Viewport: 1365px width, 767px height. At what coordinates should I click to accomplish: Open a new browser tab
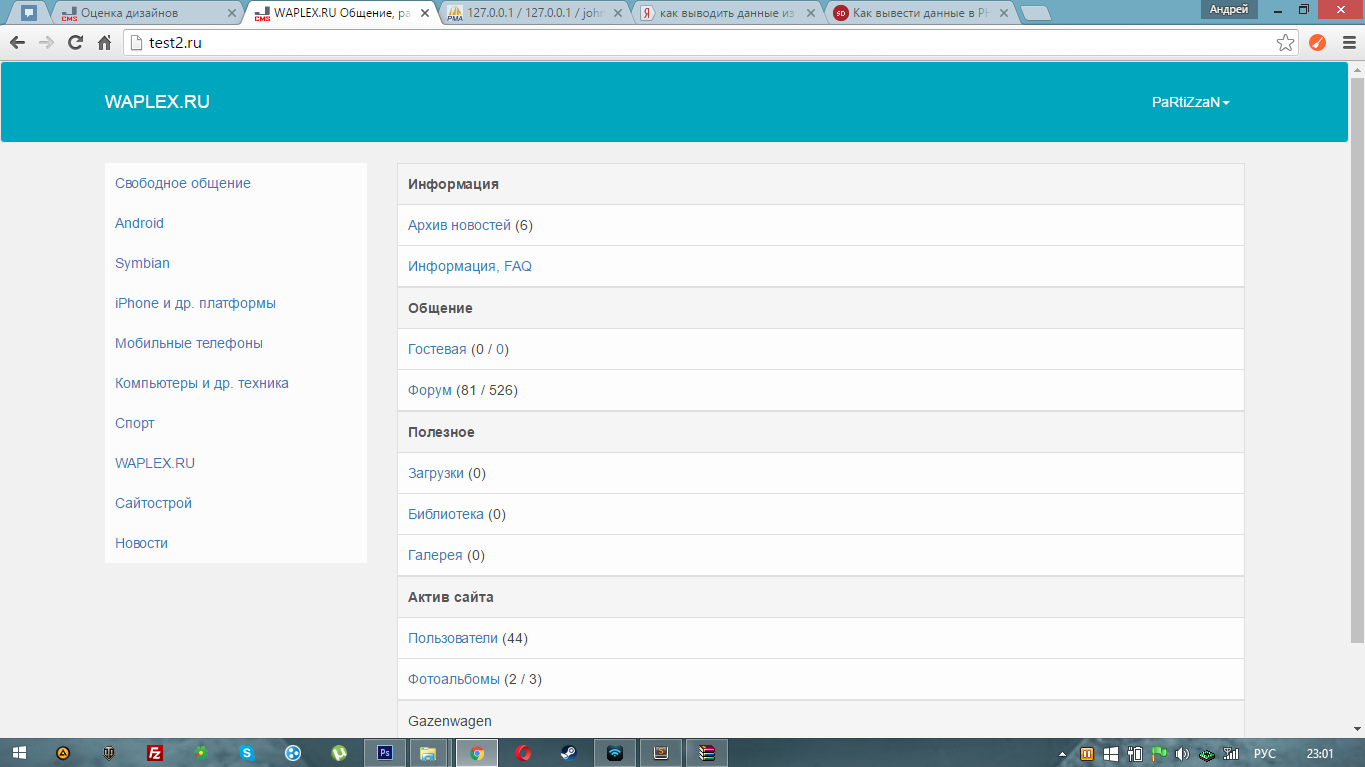point(1035,13)
